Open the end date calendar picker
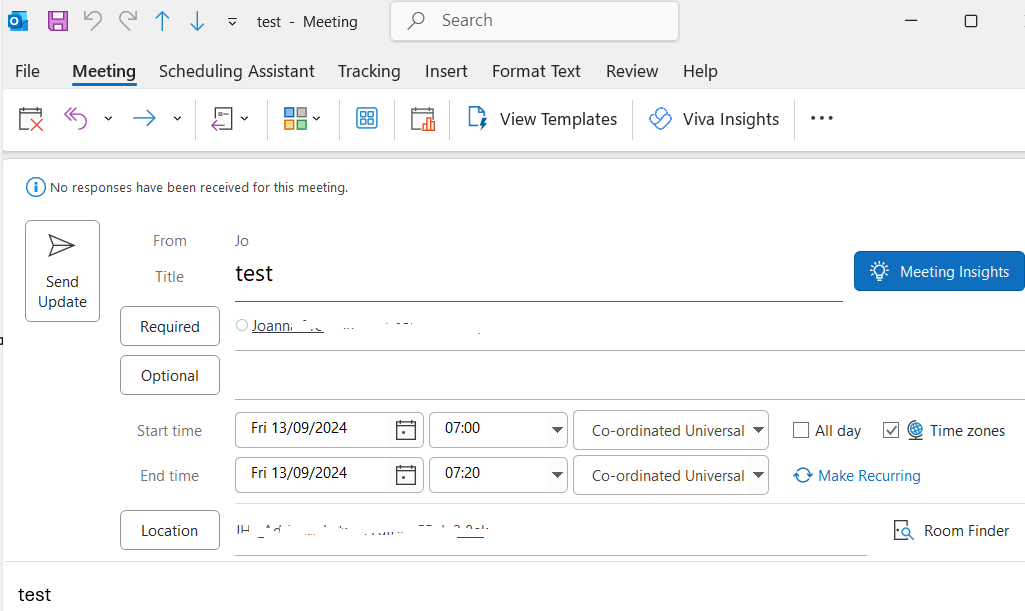Image resolution: width=1025 pixels, height=611 pixels. tap(405, 474)
